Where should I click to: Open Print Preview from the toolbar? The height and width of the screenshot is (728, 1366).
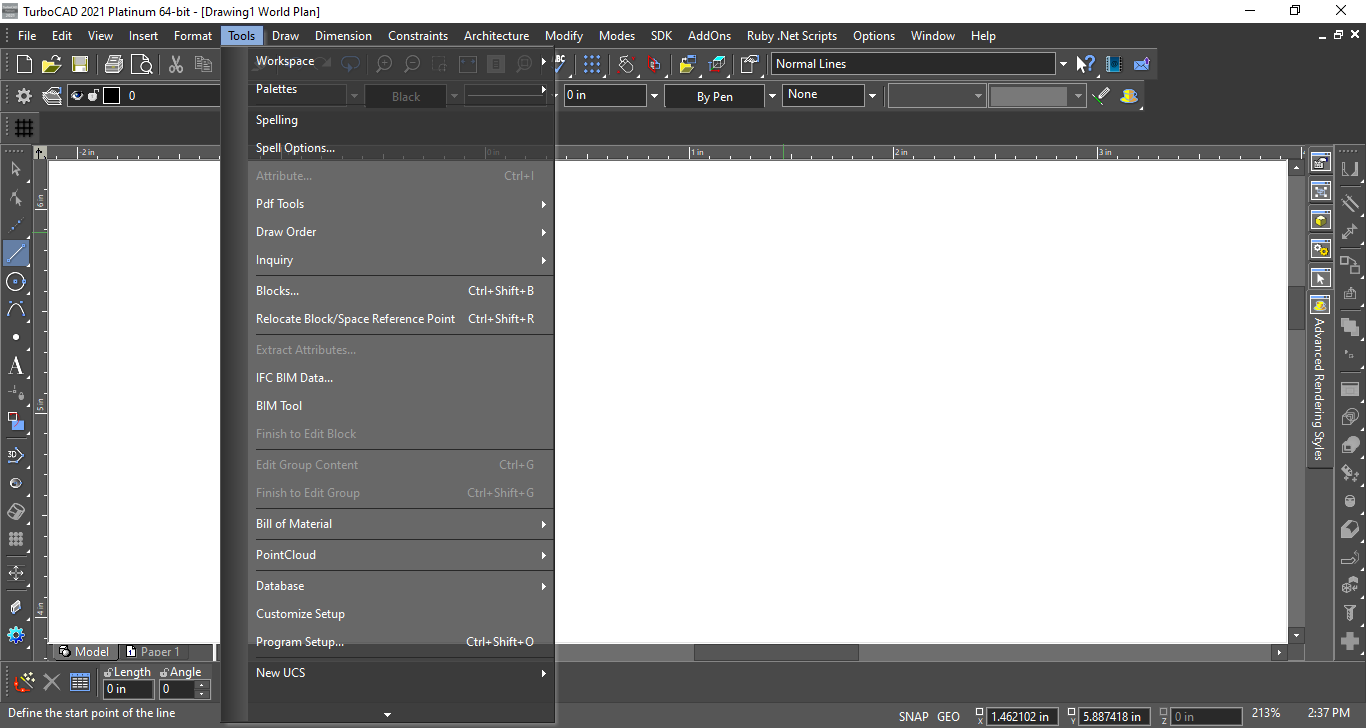(142, 64)
